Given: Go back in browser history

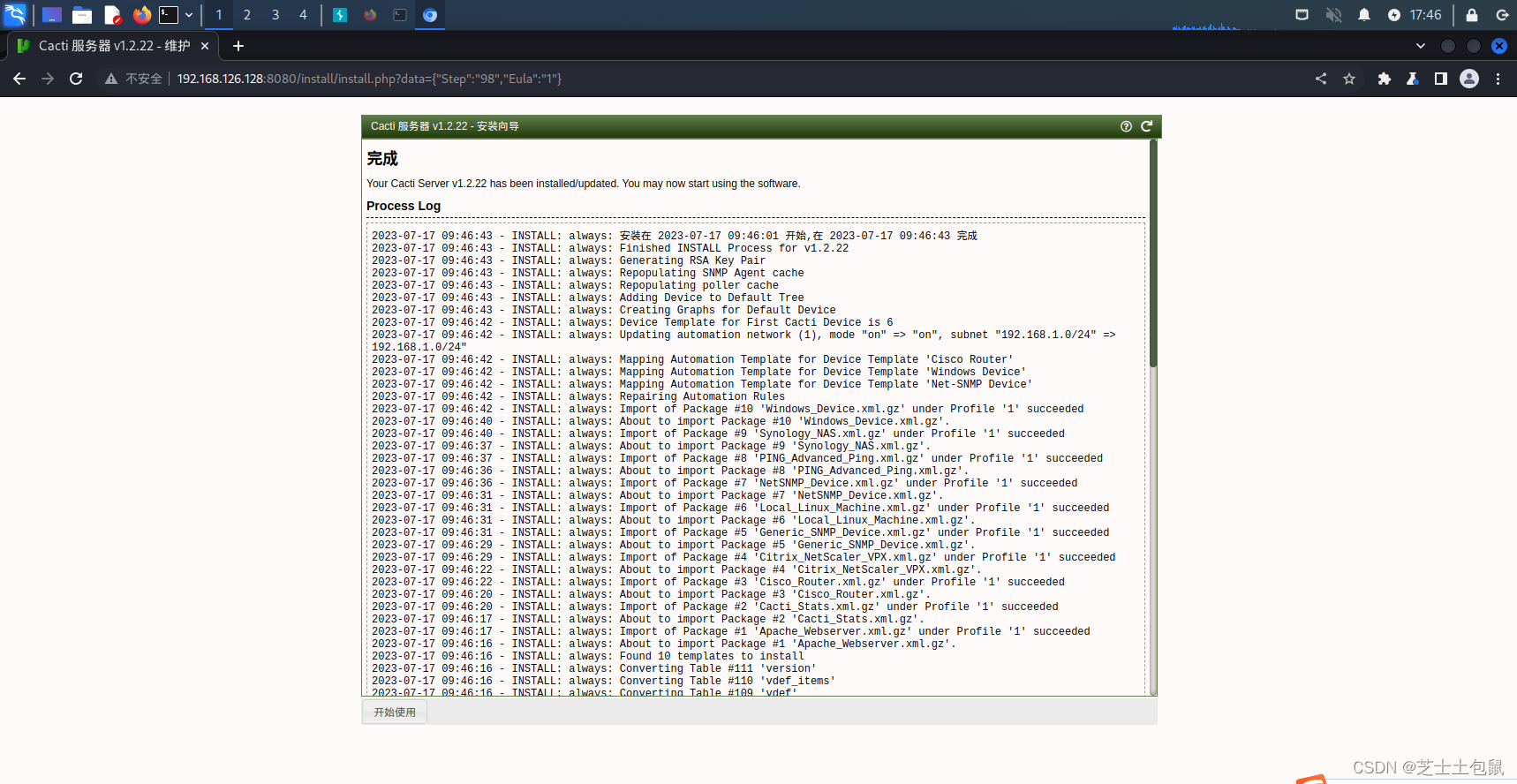Looking at the screenshot, I should click(19, 79).
